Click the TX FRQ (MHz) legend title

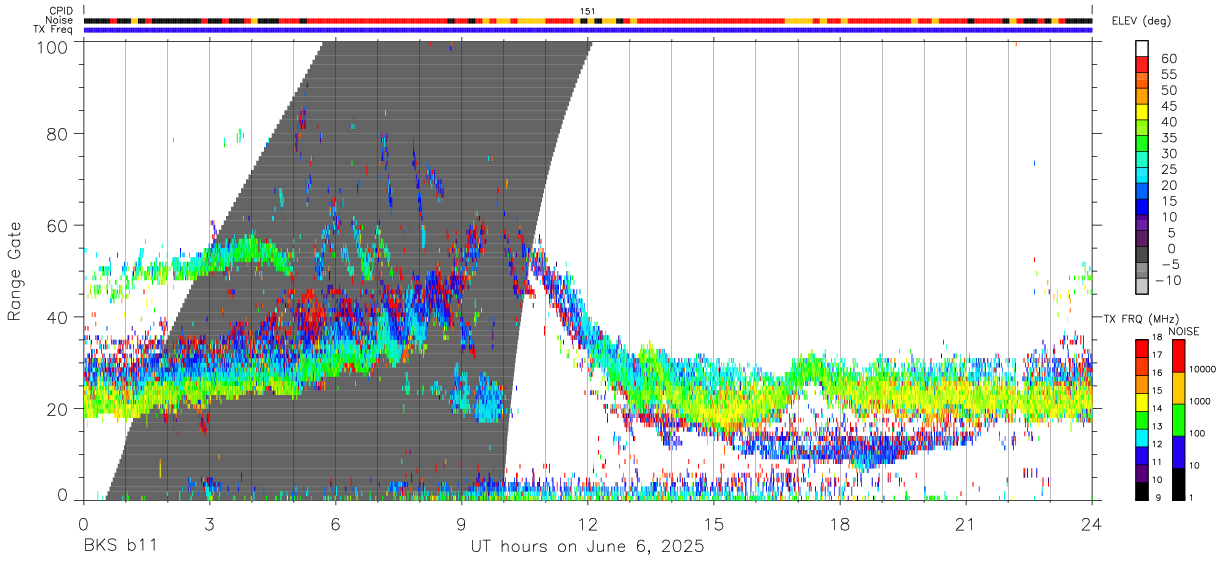click(1140, 318)
